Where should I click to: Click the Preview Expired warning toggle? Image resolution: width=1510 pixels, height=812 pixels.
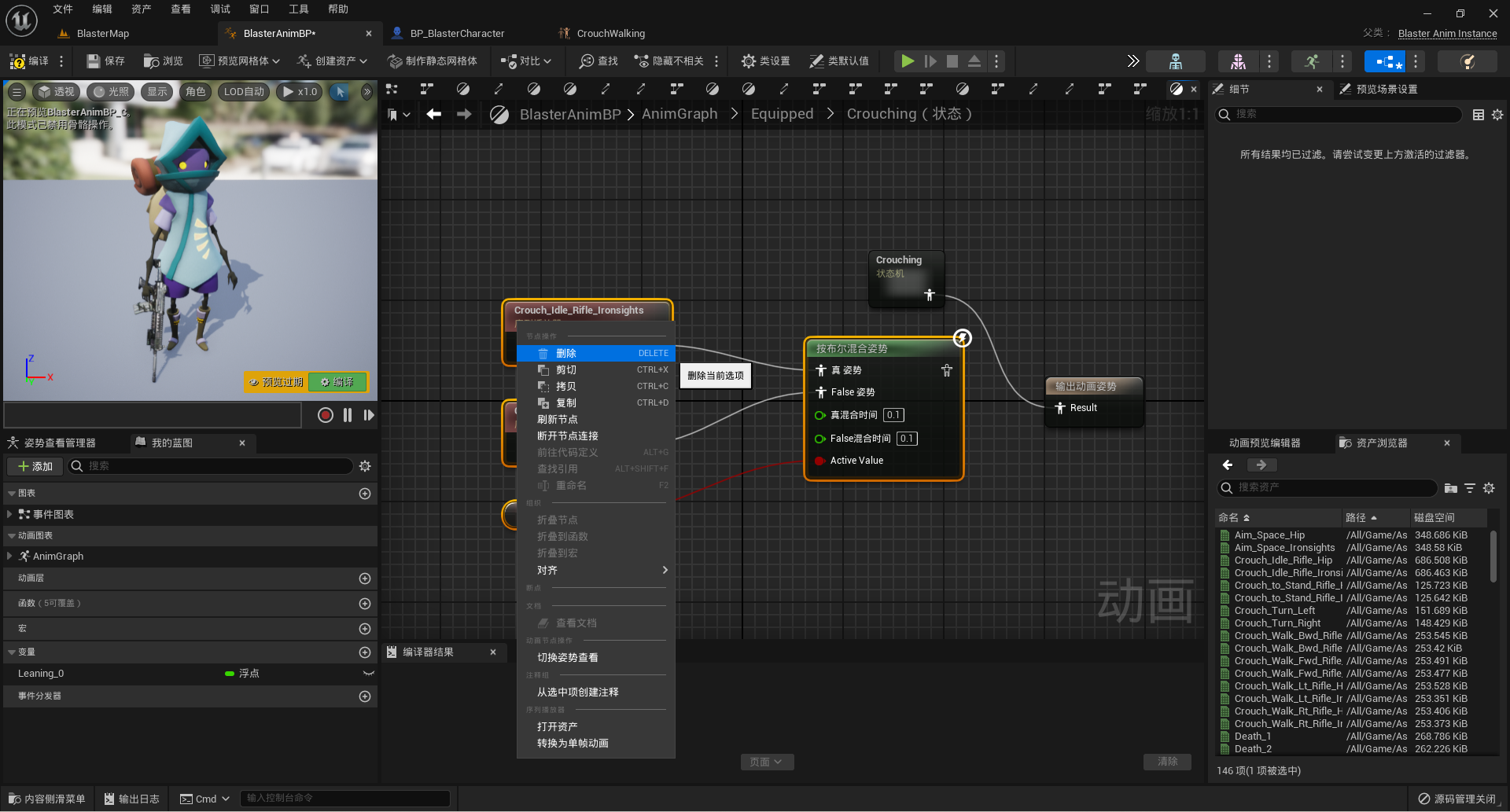275,382
